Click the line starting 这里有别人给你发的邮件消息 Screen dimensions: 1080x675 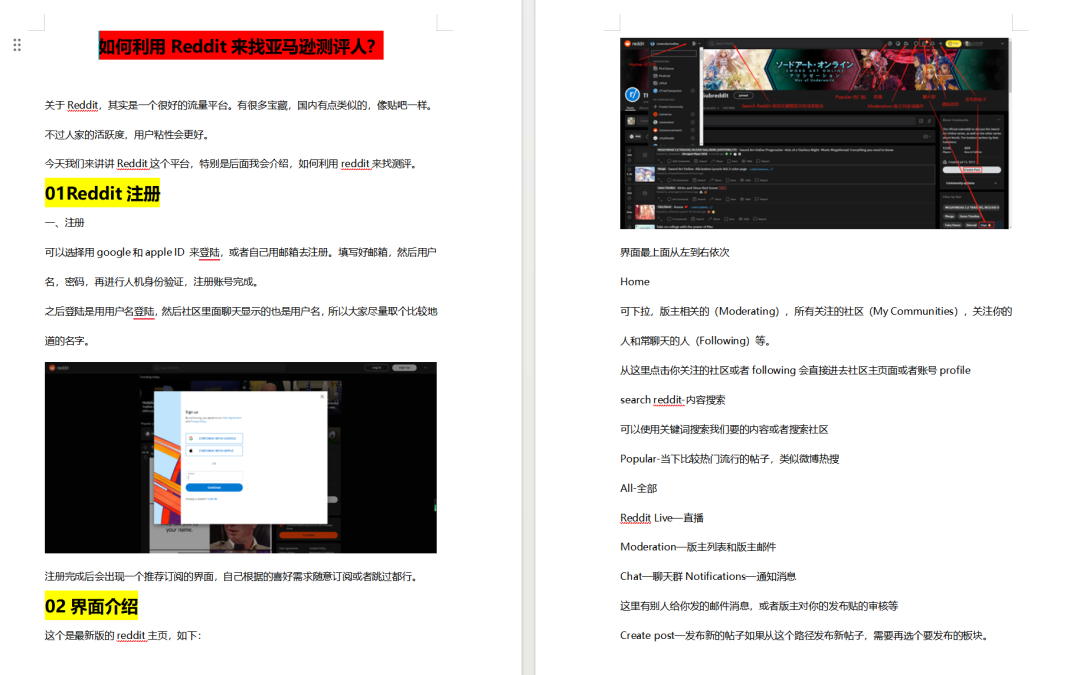759,606
